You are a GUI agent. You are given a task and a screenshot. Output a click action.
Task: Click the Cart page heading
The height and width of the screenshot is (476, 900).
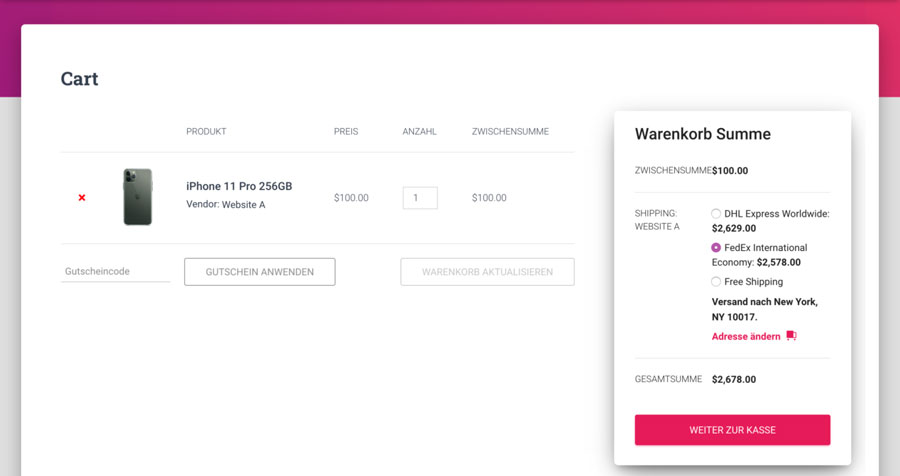[x=79, y=79]
